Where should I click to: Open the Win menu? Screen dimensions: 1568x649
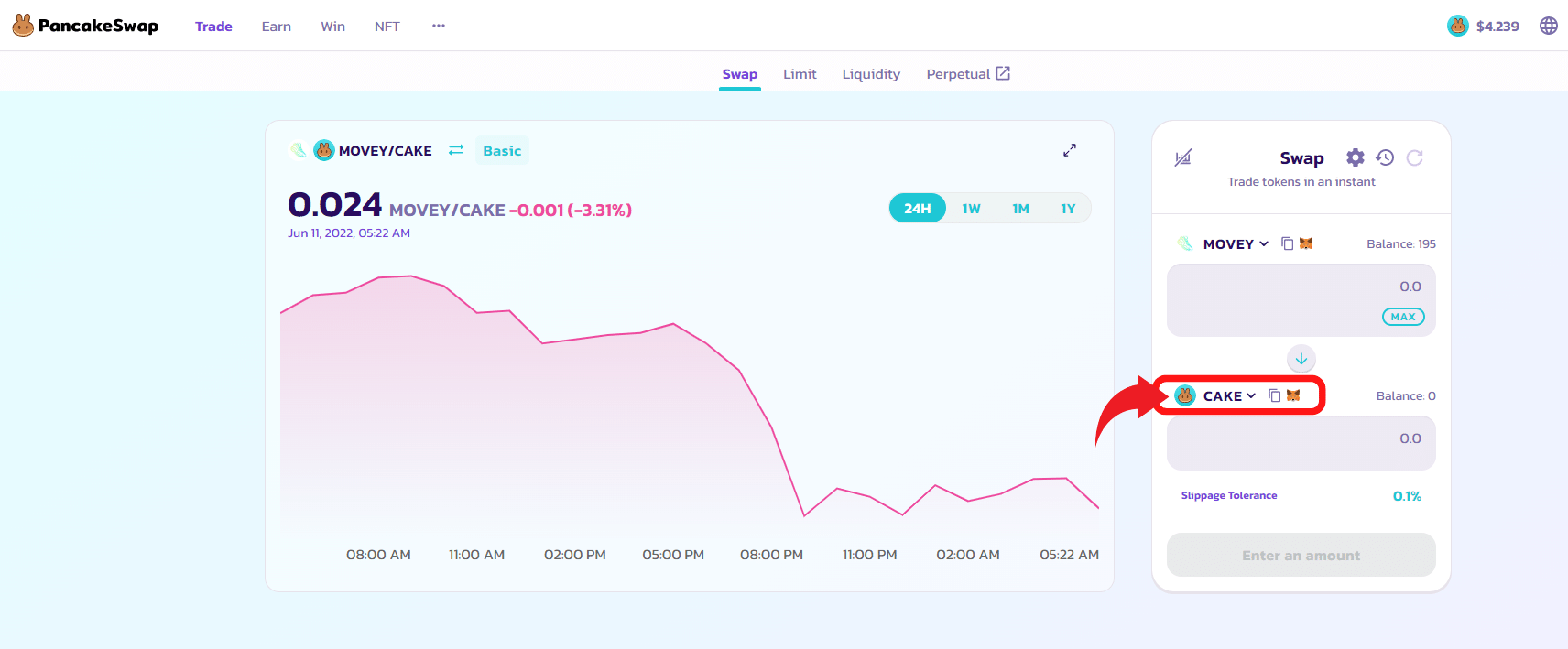(333, 27)
